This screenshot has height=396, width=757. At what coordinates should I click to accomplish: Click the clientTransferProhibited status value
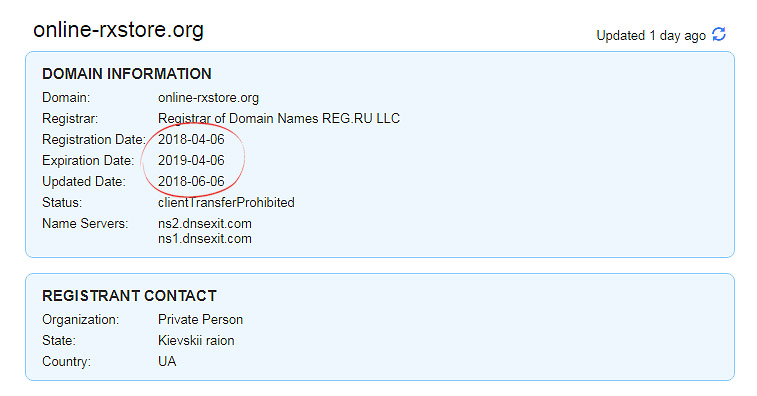pos(226,202)
